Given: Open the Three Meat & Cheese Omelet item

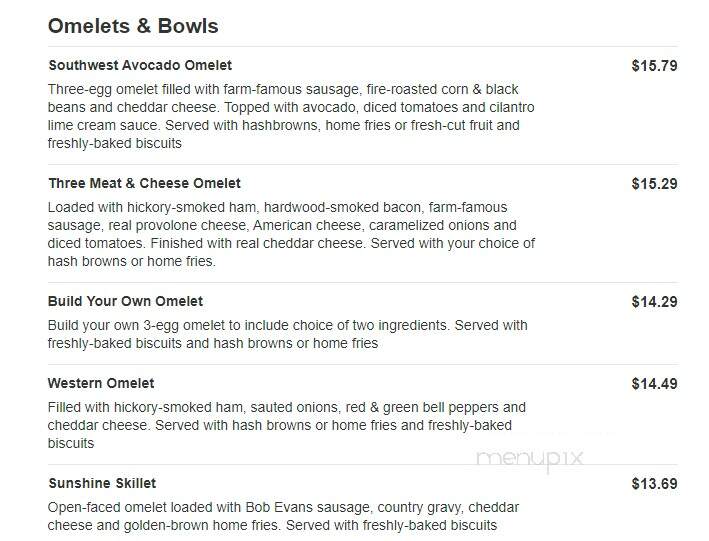Looking at the screenshot, I should (x=145, y=183).
